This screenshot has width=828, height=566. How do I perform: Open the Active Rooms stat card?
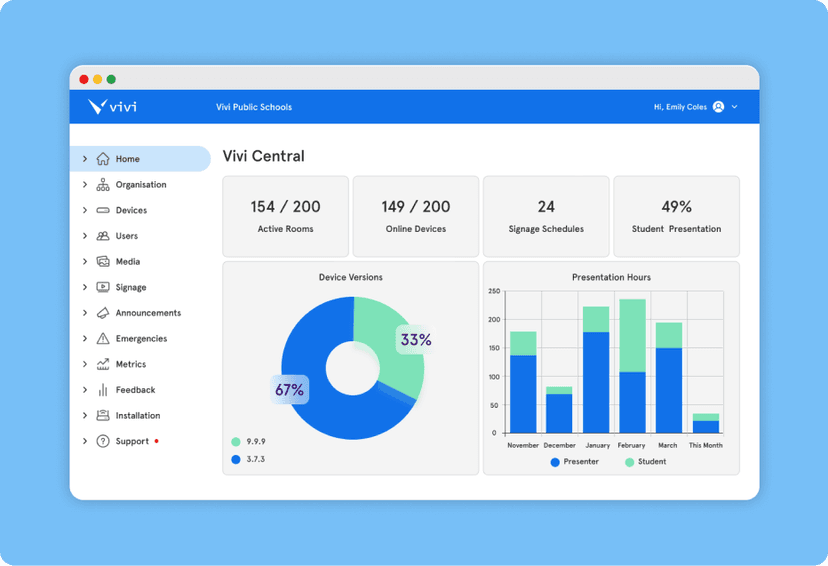pos(285,216)
